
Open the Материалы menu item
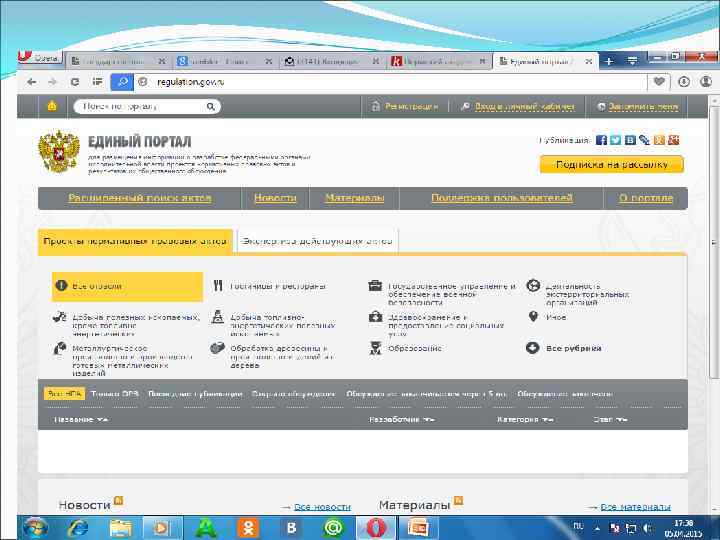click(x=354, y=198)
